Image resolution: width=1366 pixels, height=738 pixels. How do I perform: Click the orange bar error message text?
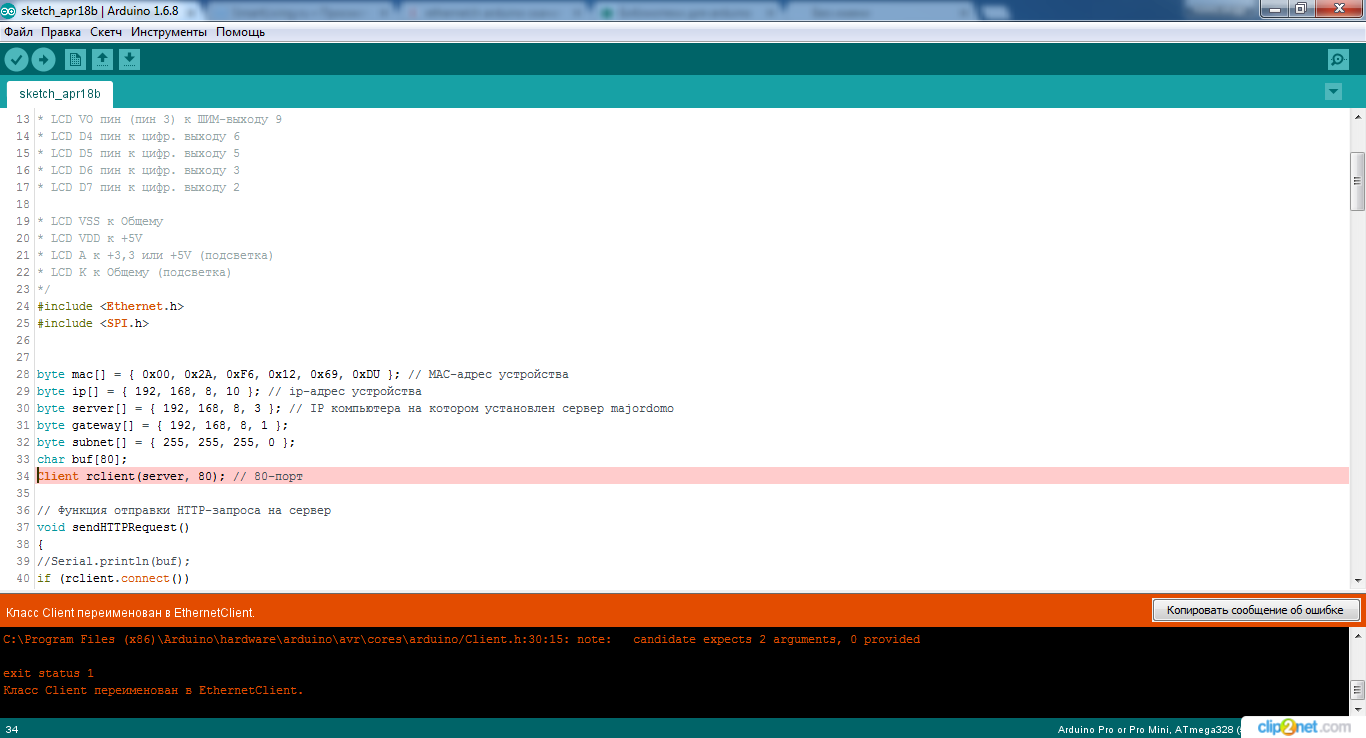(130, 612)
